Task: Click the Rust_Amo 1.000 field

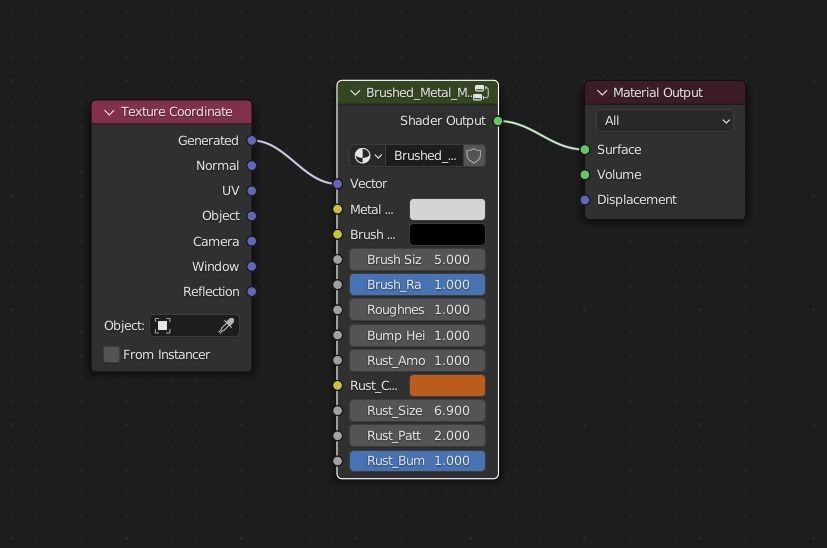Action: 417,360
